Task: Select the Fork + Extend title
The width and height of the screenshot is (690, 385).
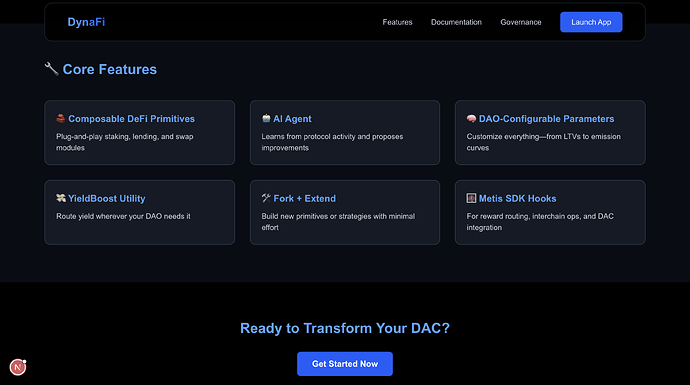Action: click(305, 198)
